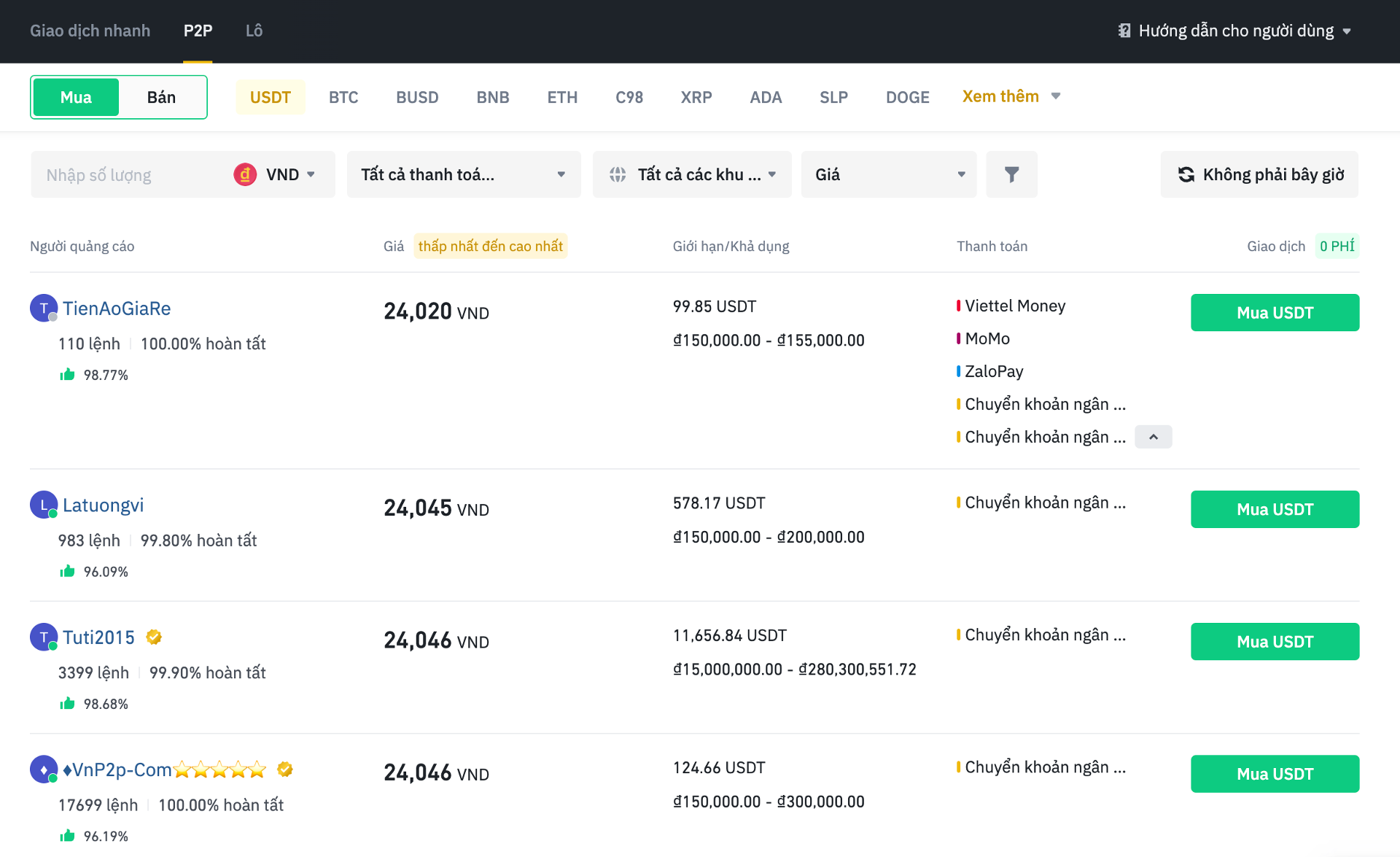
Task: Click Mua USDT for Latuongvi
Action: click(x=1275, y=509)
